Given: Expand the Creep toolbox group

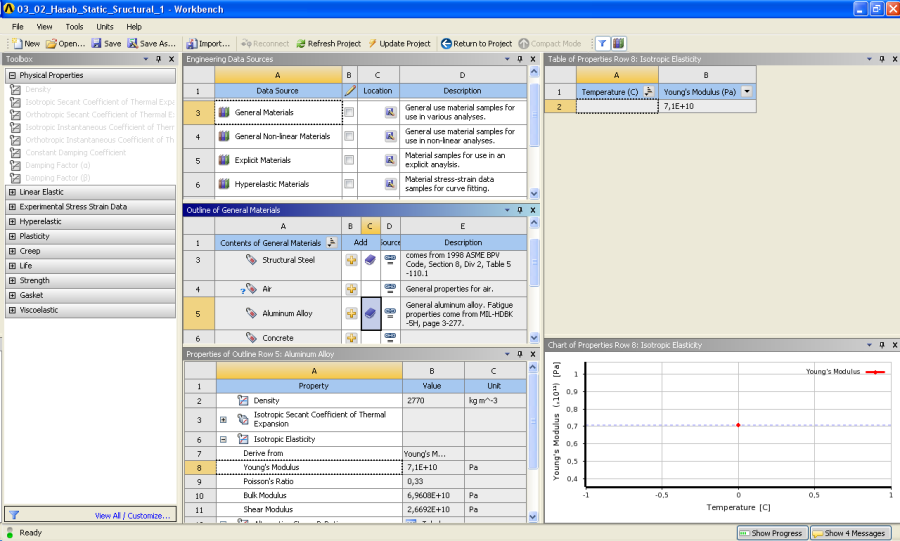Looking at the screenshot, I should click(12, 251).
